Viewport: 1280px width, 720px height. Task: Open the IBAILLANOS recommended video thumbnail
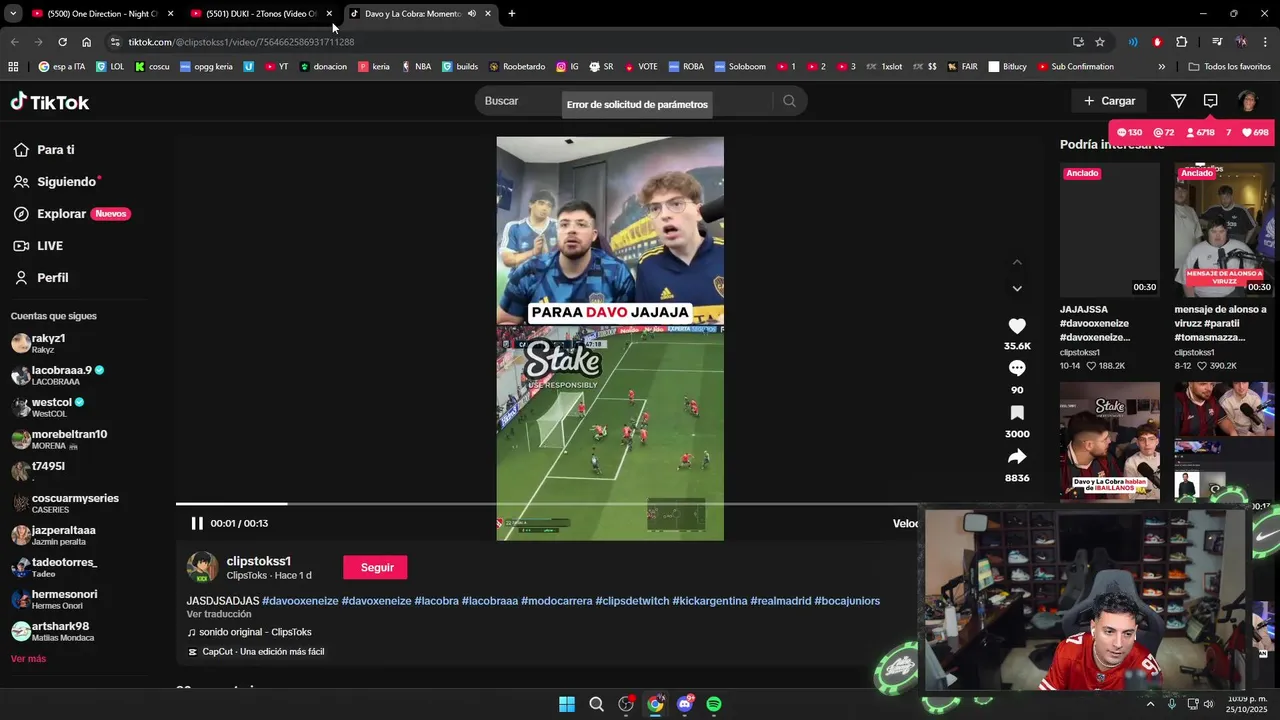coord(1109,441)
